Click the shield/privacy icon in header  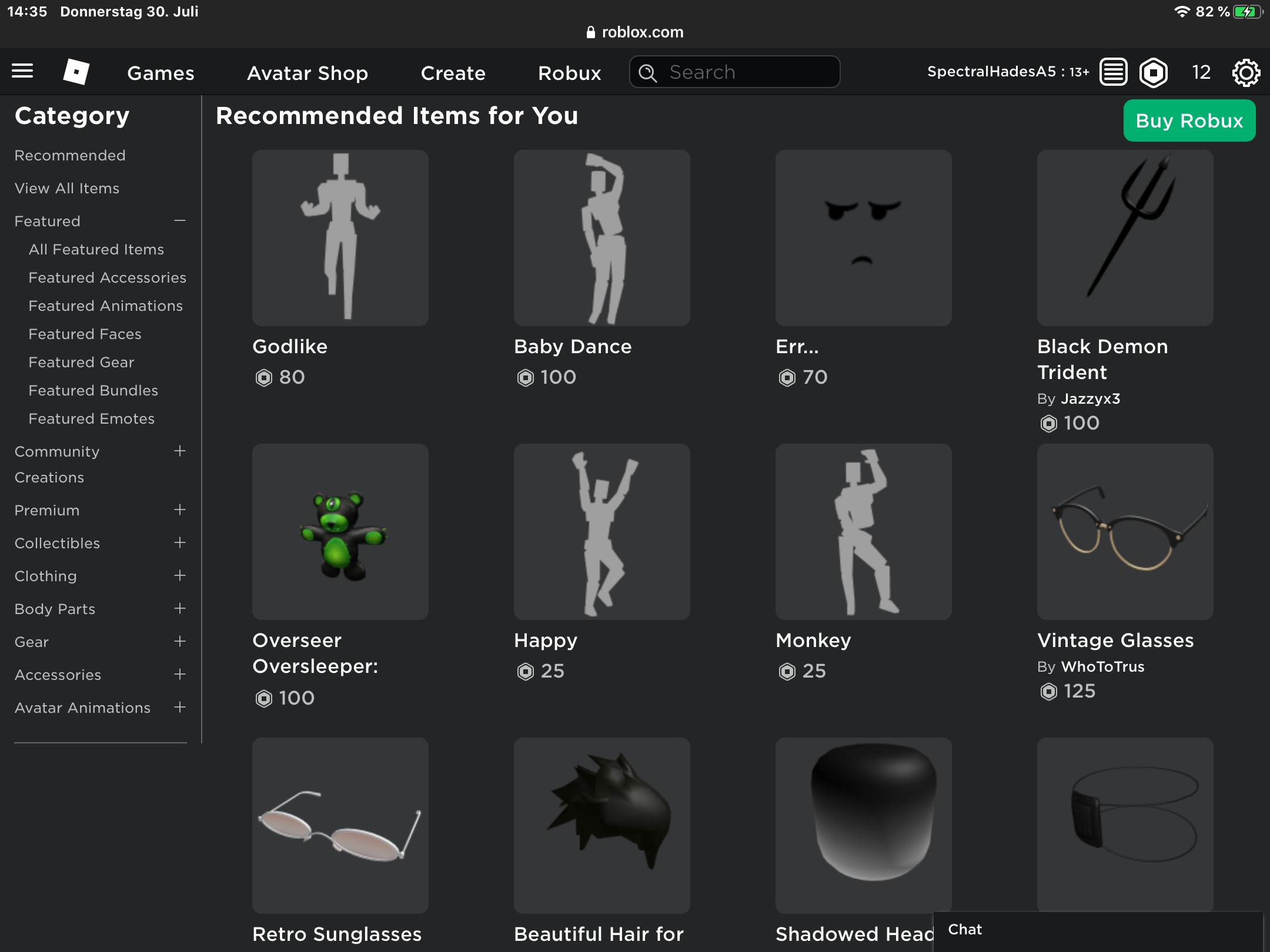click(1153, 72)
